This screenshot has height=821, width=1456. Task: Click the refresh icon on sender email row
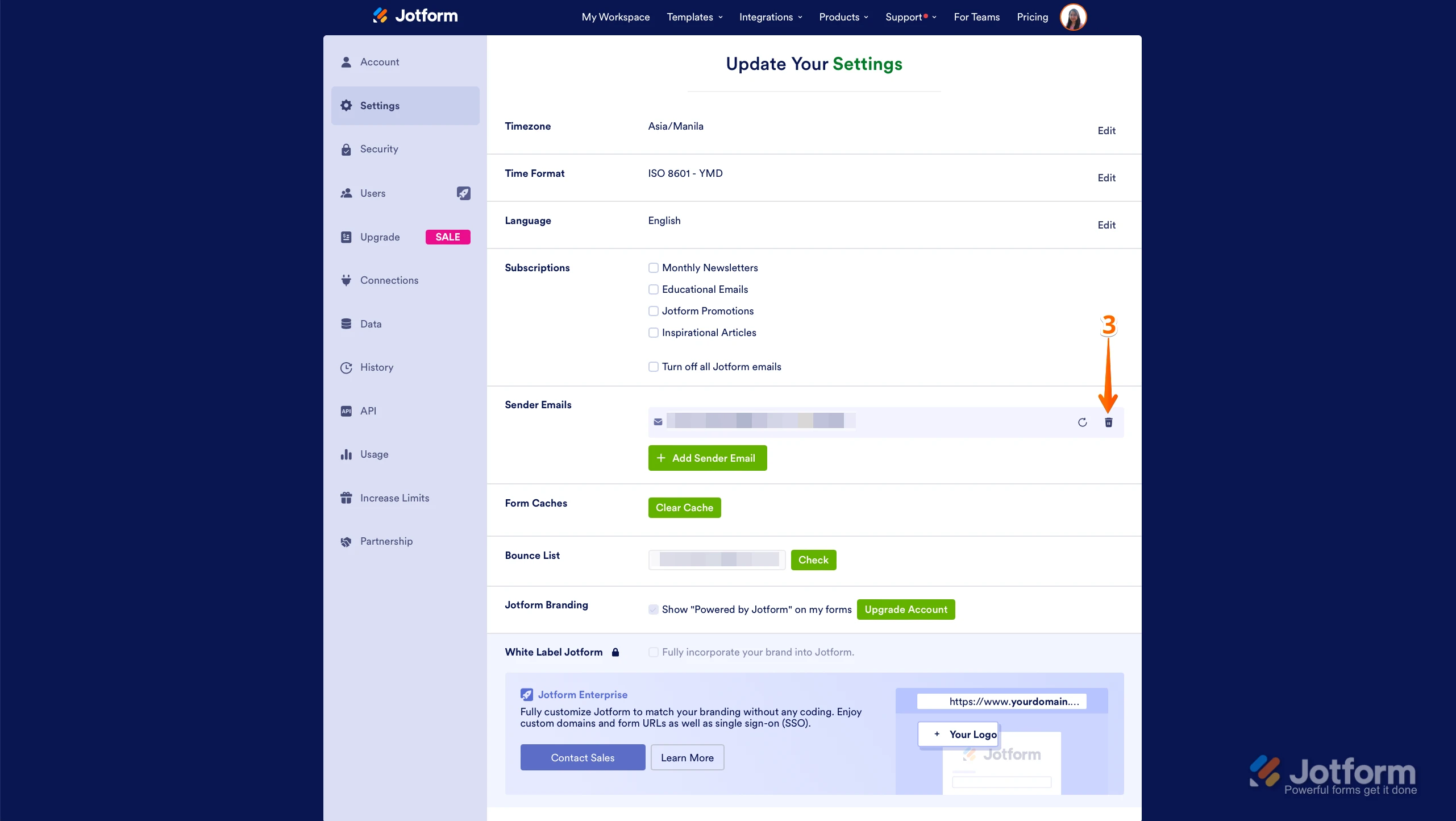pyautogui.click(x=1082, y=422)
